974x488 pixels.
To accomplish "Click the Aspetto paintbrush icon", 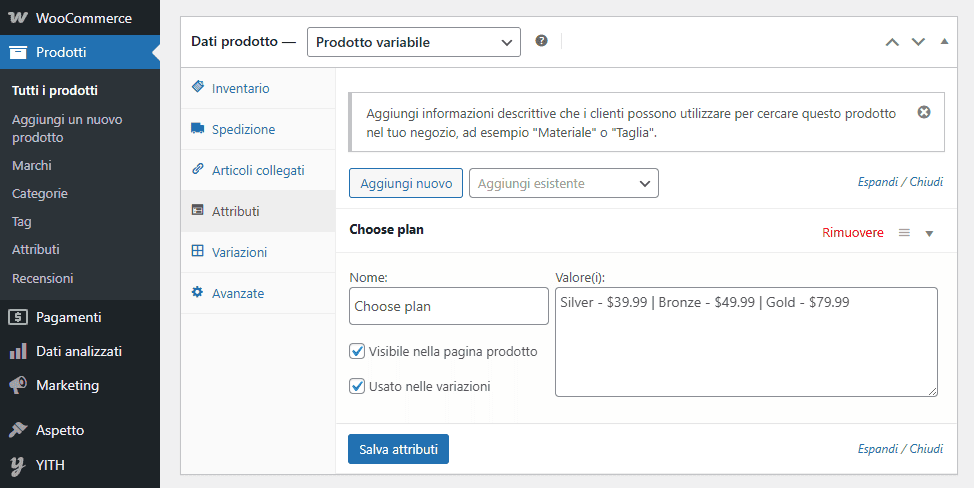I will (x=18, y=430).
